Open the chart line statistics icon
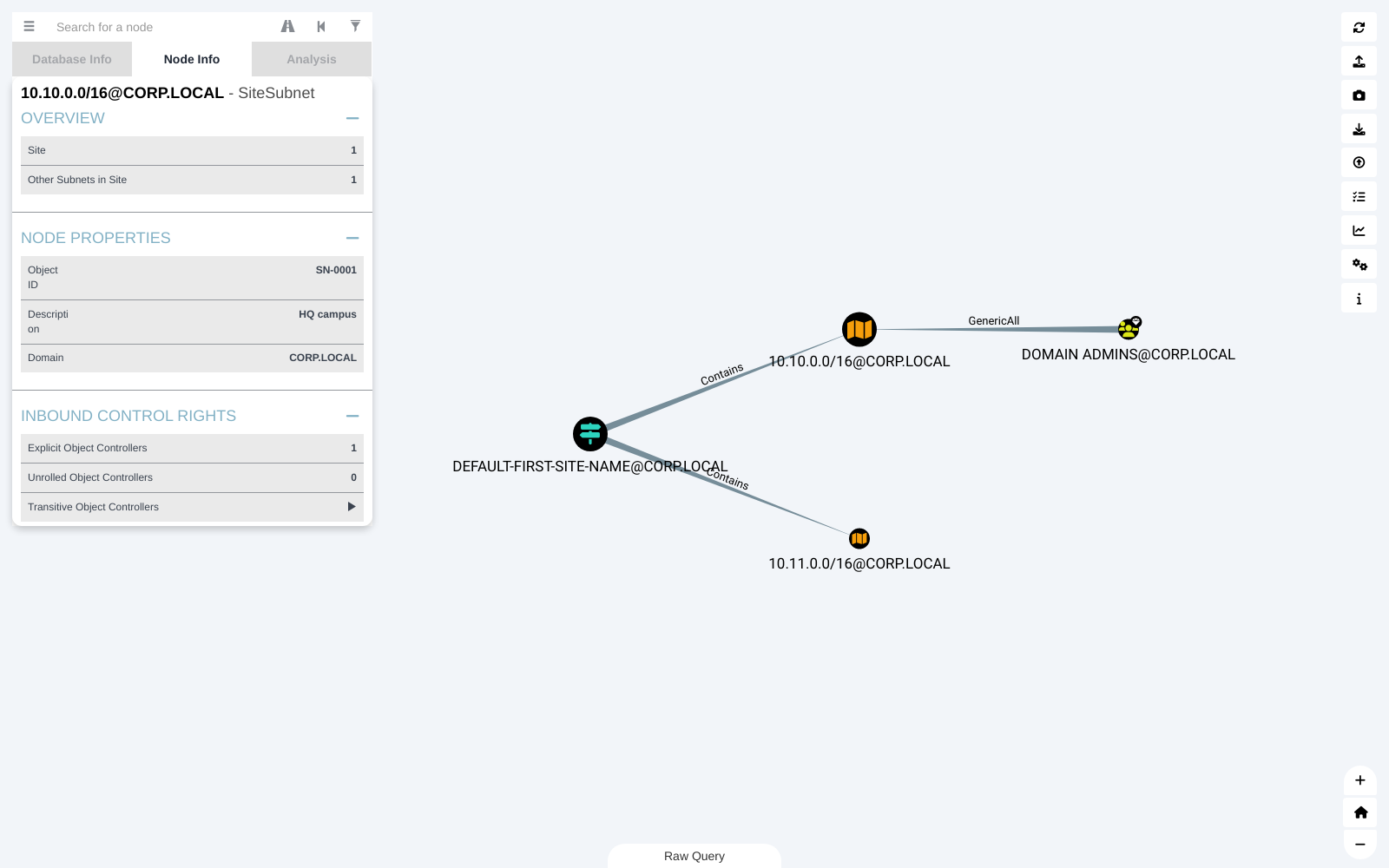Image resolution: width=1389 pixels, height=868 pixels. click(1359, 231)
